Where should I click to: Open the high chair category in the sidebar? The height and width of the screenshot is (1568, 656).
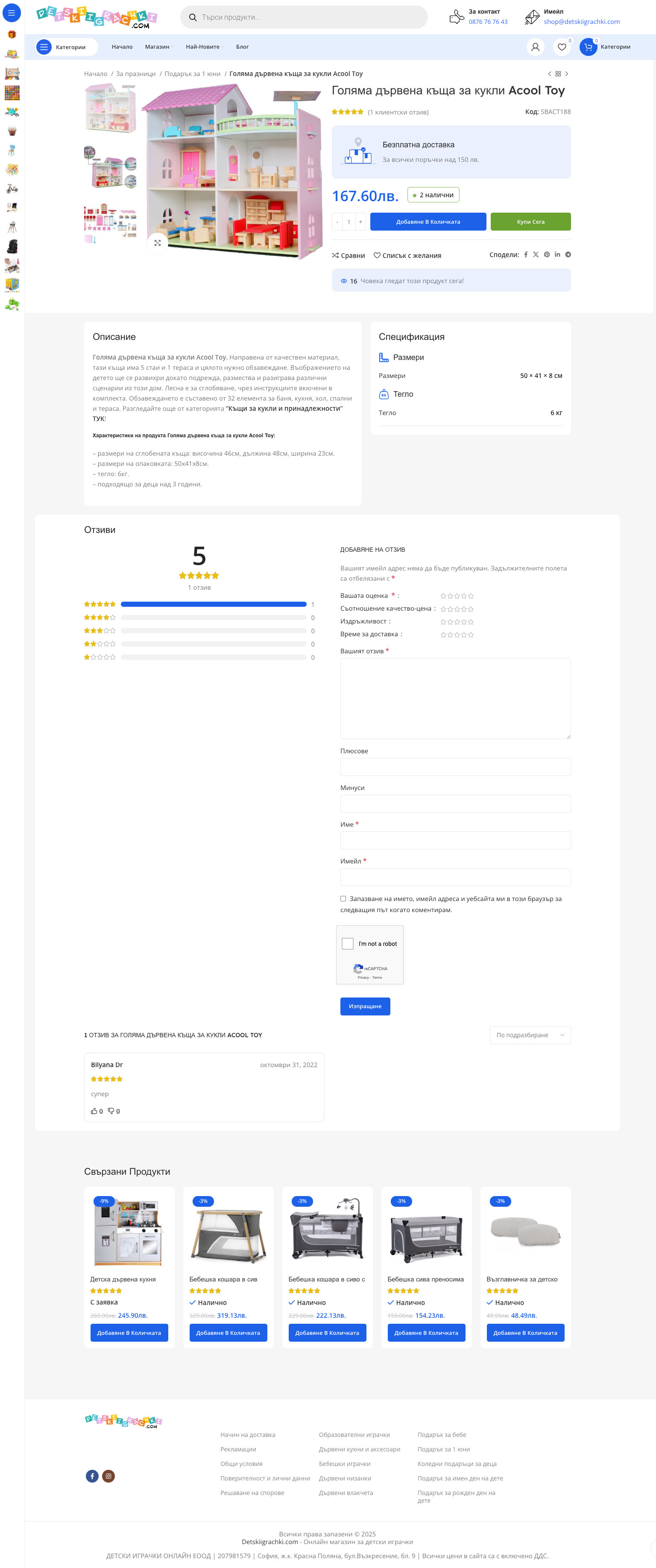(12, 227)
